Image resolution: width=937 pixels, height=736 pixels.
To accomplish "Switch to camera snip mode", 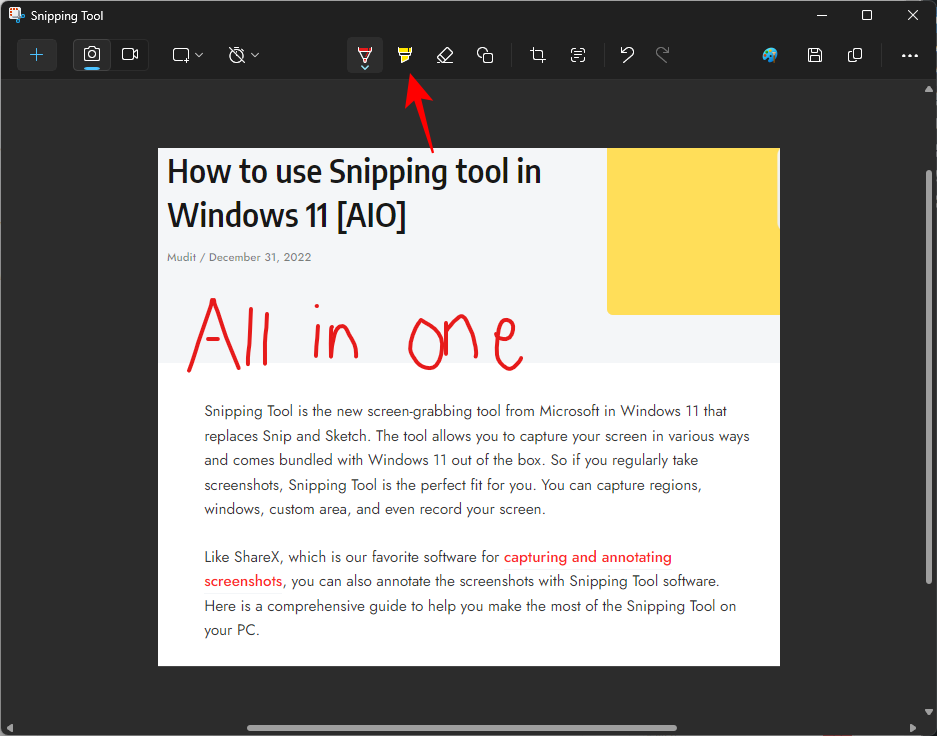I will [91, 55].
